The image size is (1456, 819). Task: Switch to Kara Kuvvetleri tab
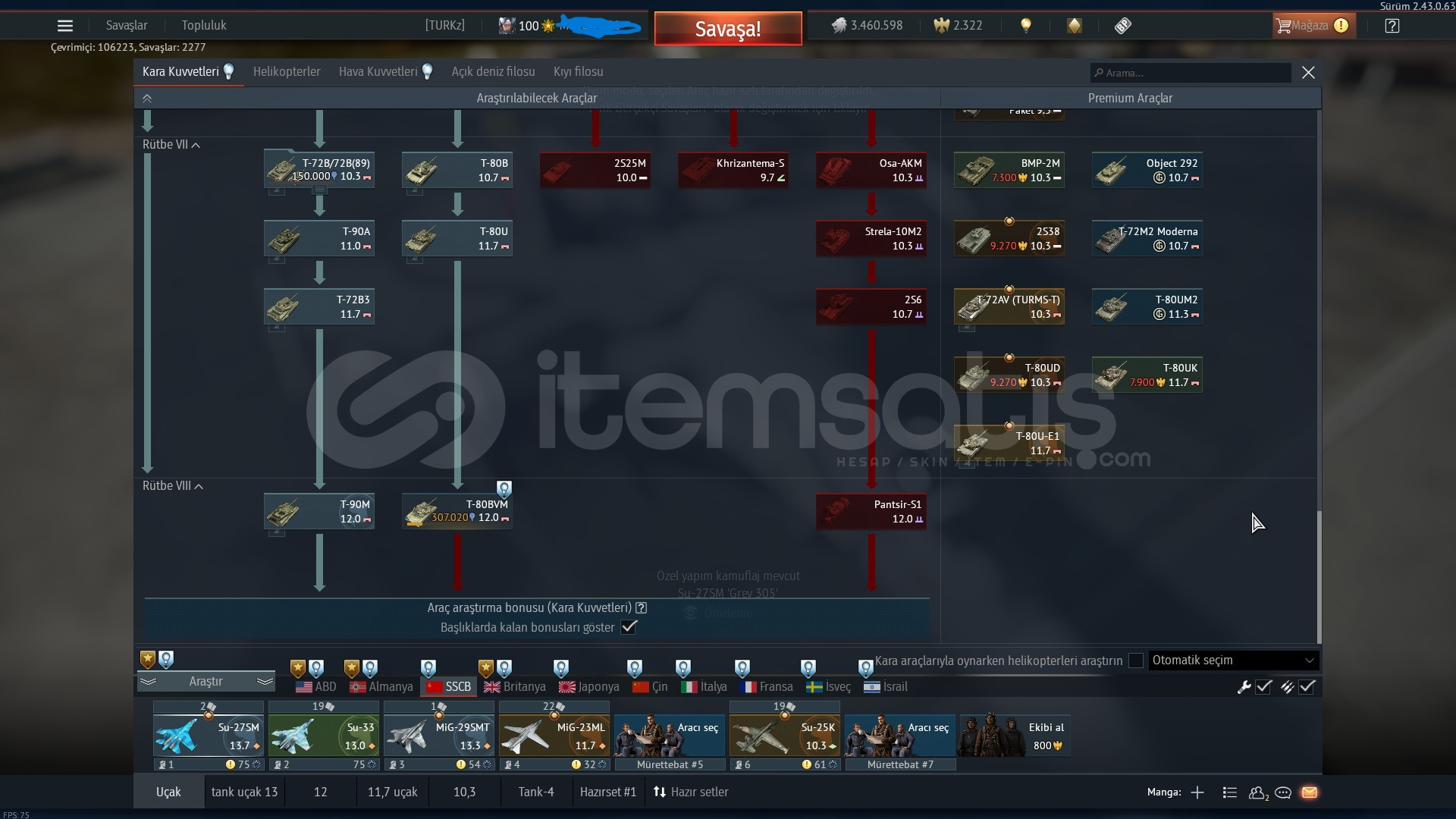point(188,72)
